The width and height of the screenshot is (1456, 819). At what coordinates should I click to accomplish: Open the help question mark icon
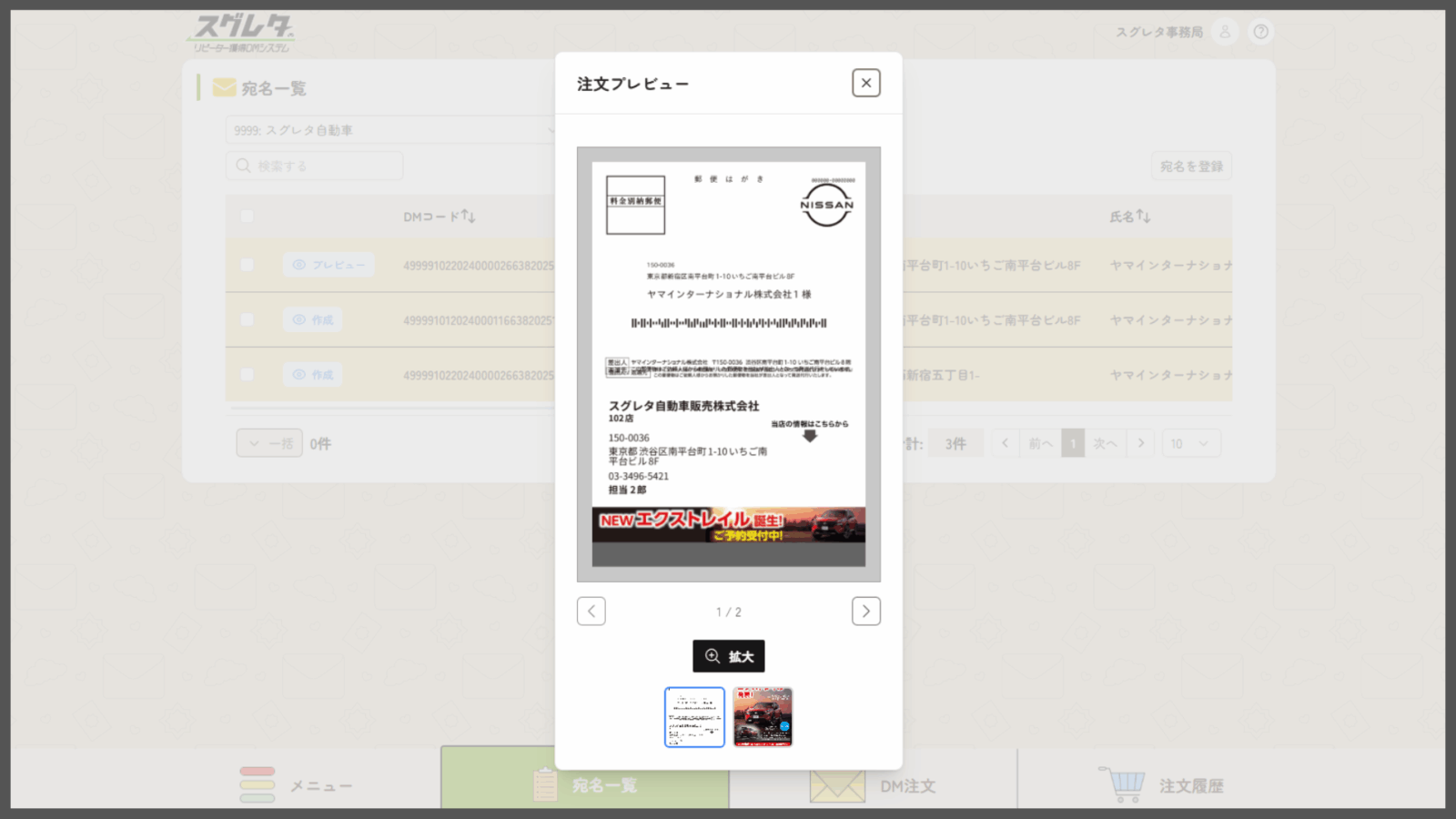(1260, 32)
